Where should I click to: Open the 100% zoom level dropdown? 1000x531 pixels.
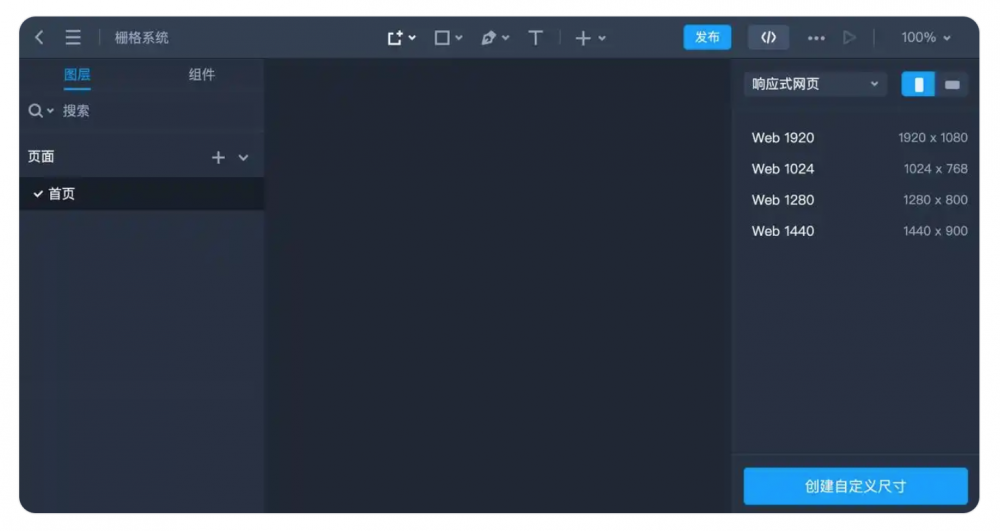pyautogui.click(x=925, y=38)
